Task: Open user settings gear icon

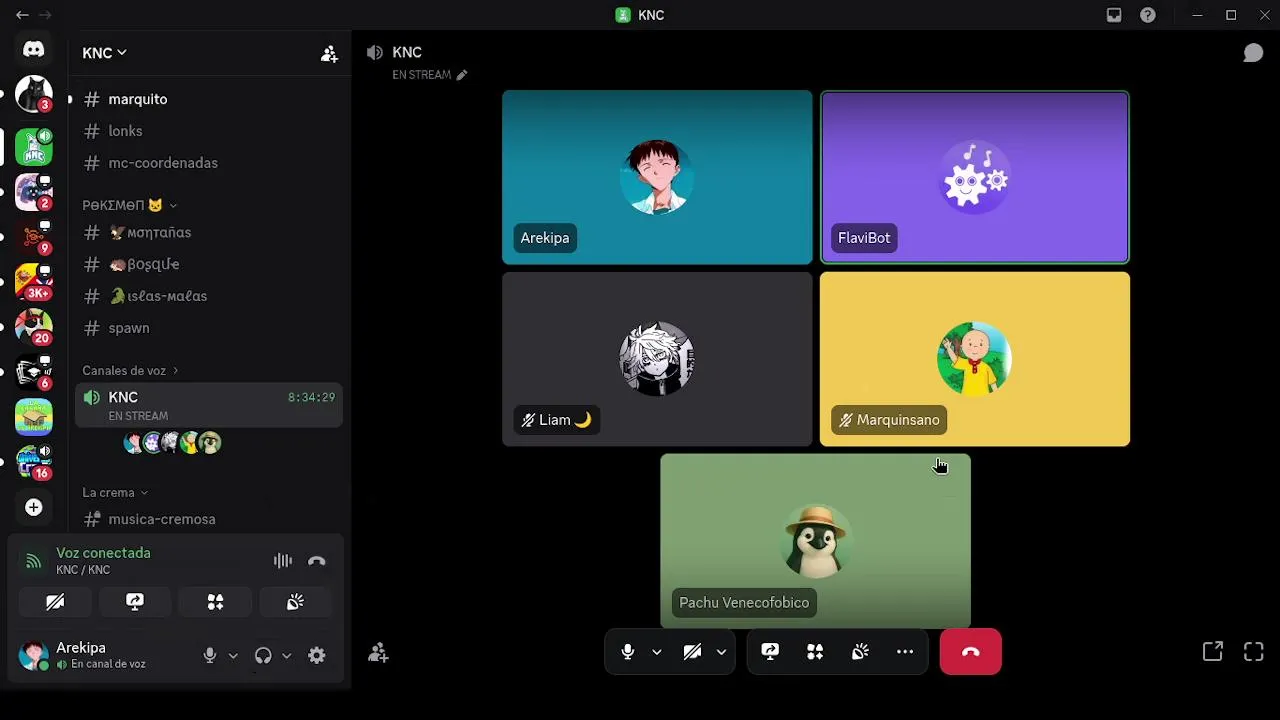Action: click(x=317, y=656)
